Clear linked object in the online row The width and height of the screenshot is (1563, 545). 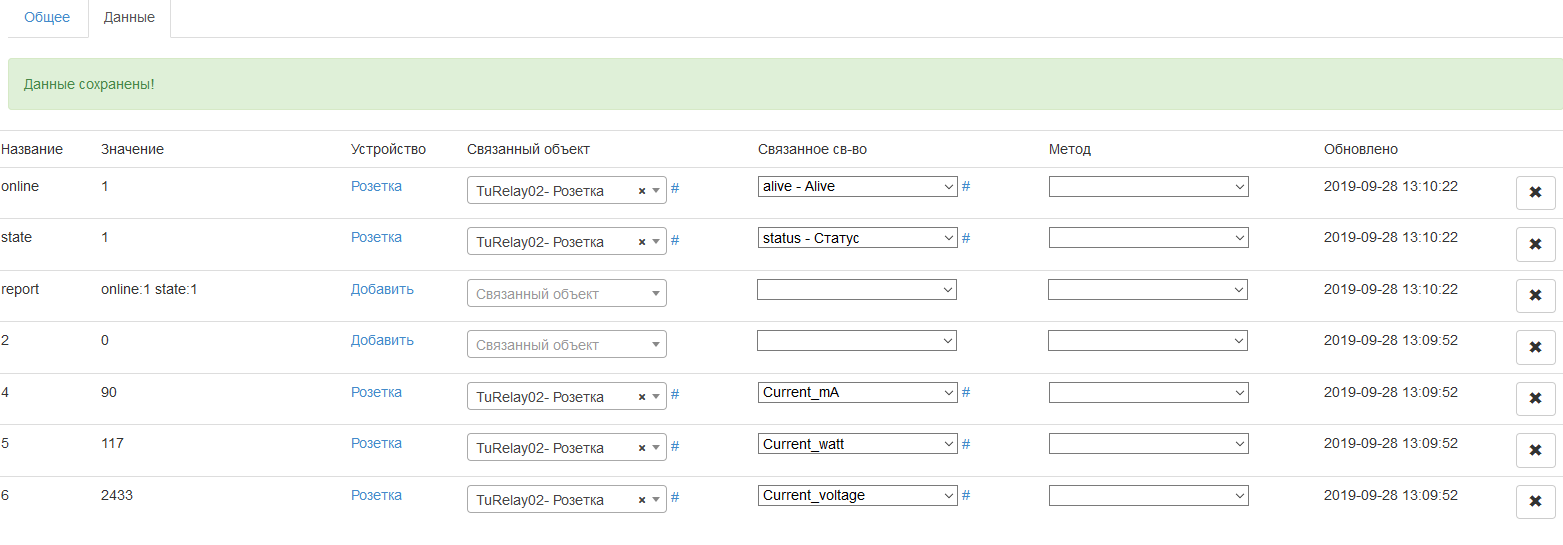[x=642, y=191]
